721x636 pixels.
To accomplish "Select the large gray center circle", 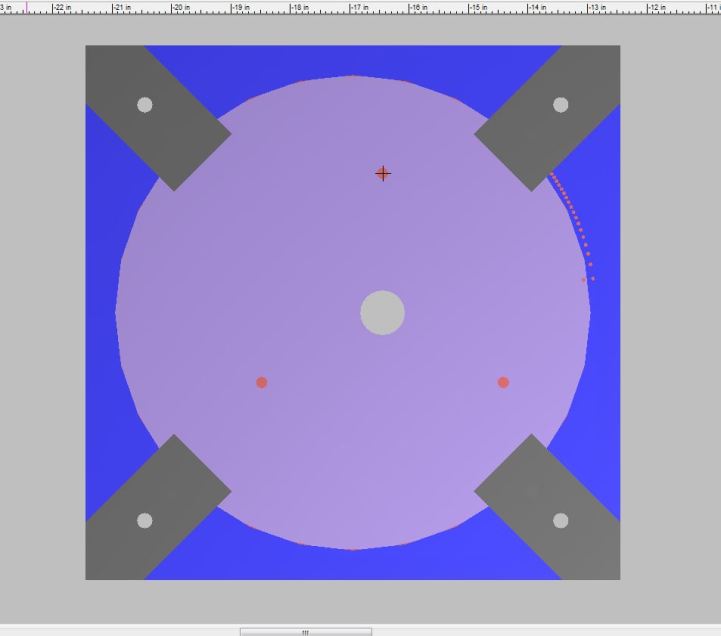I will (x=383, y=313).
